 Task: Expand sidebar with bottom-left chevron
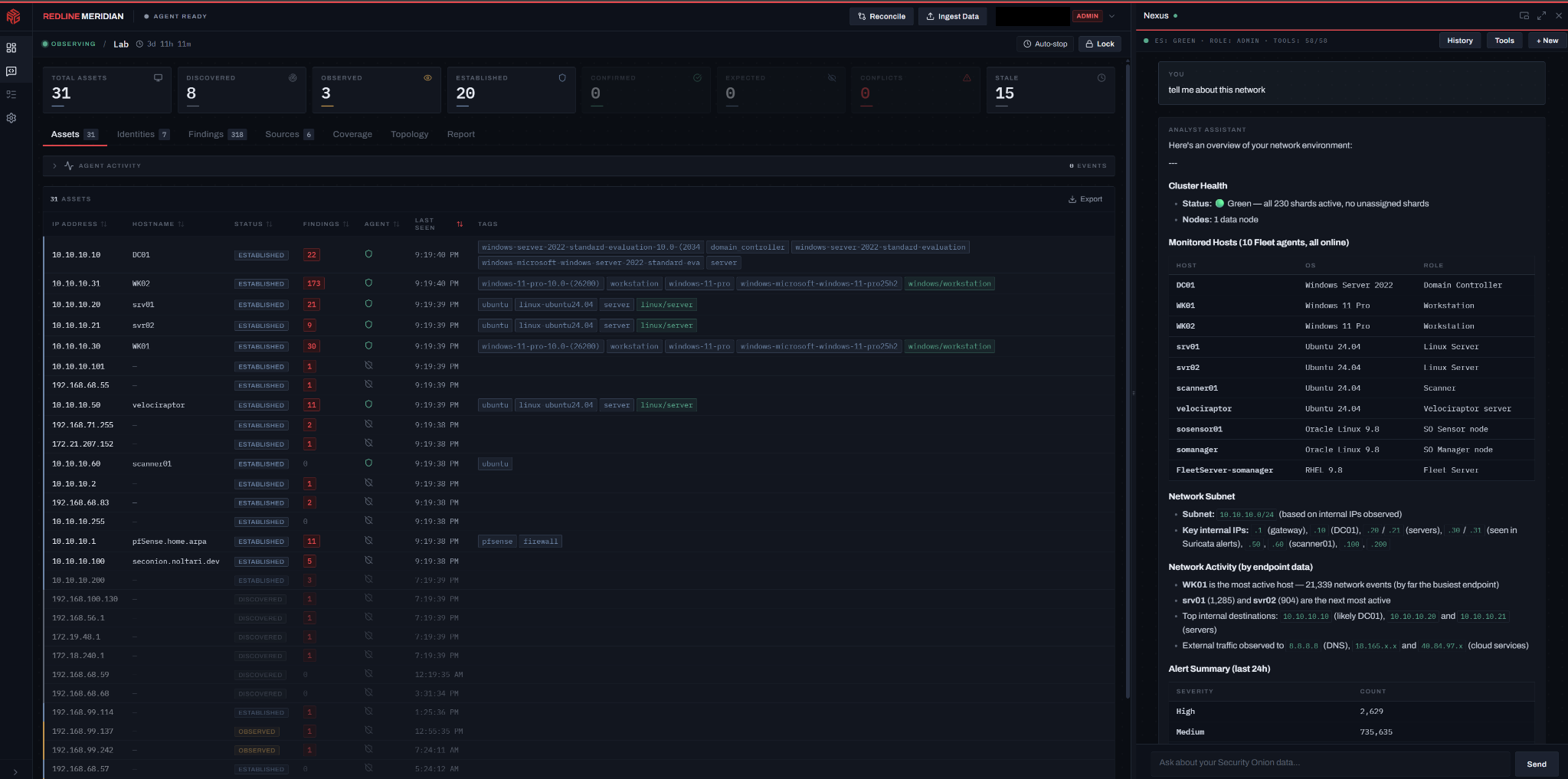[15, 771]
